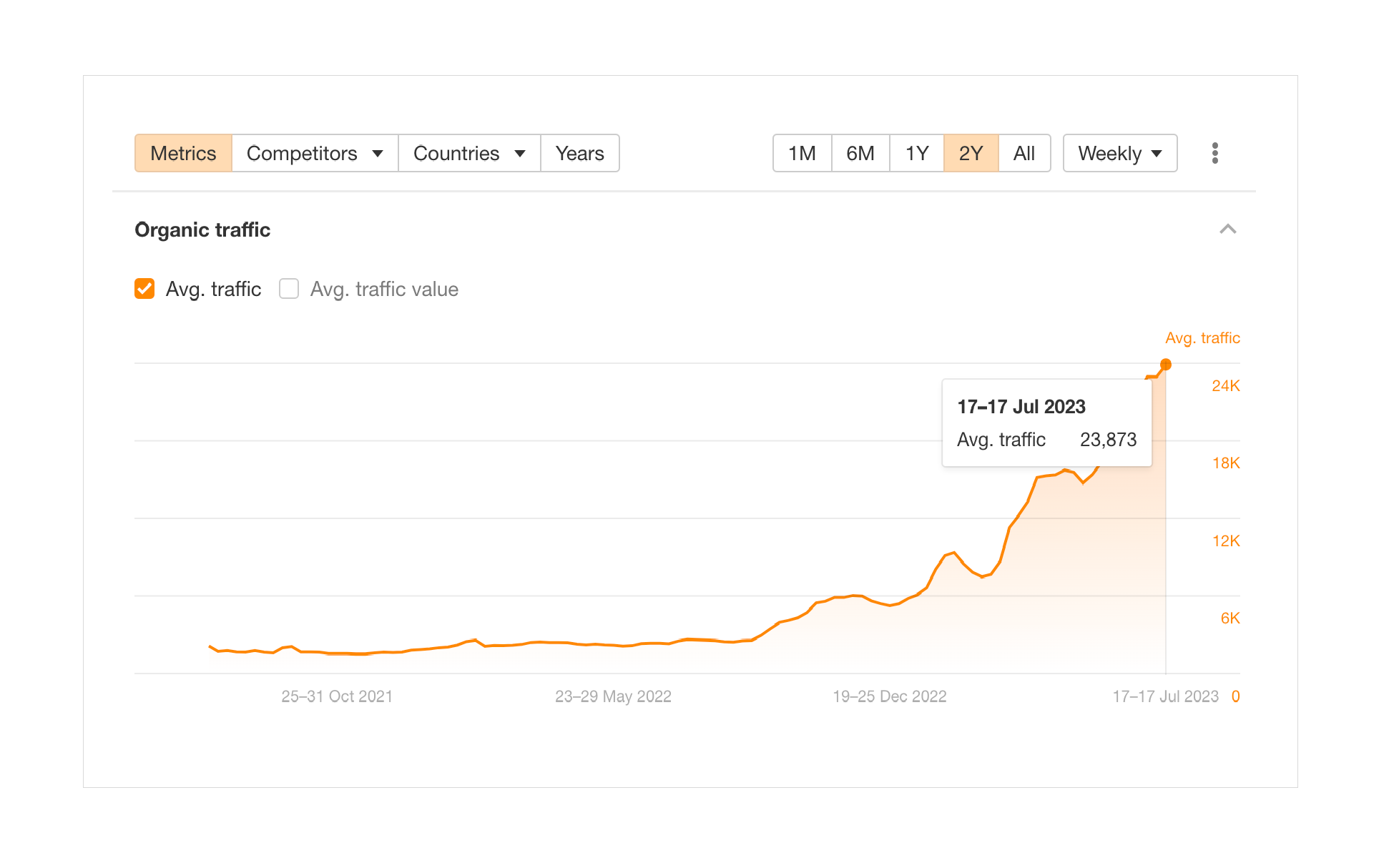Open the Countries dropdown
1389x868 pixels.
(x=469, y=153)
